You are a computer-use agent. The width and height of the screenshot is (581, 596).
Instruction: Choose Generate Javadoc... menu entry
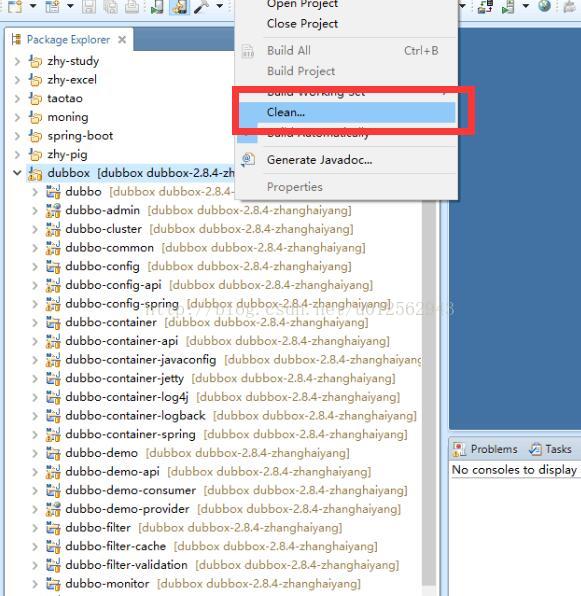319,160
